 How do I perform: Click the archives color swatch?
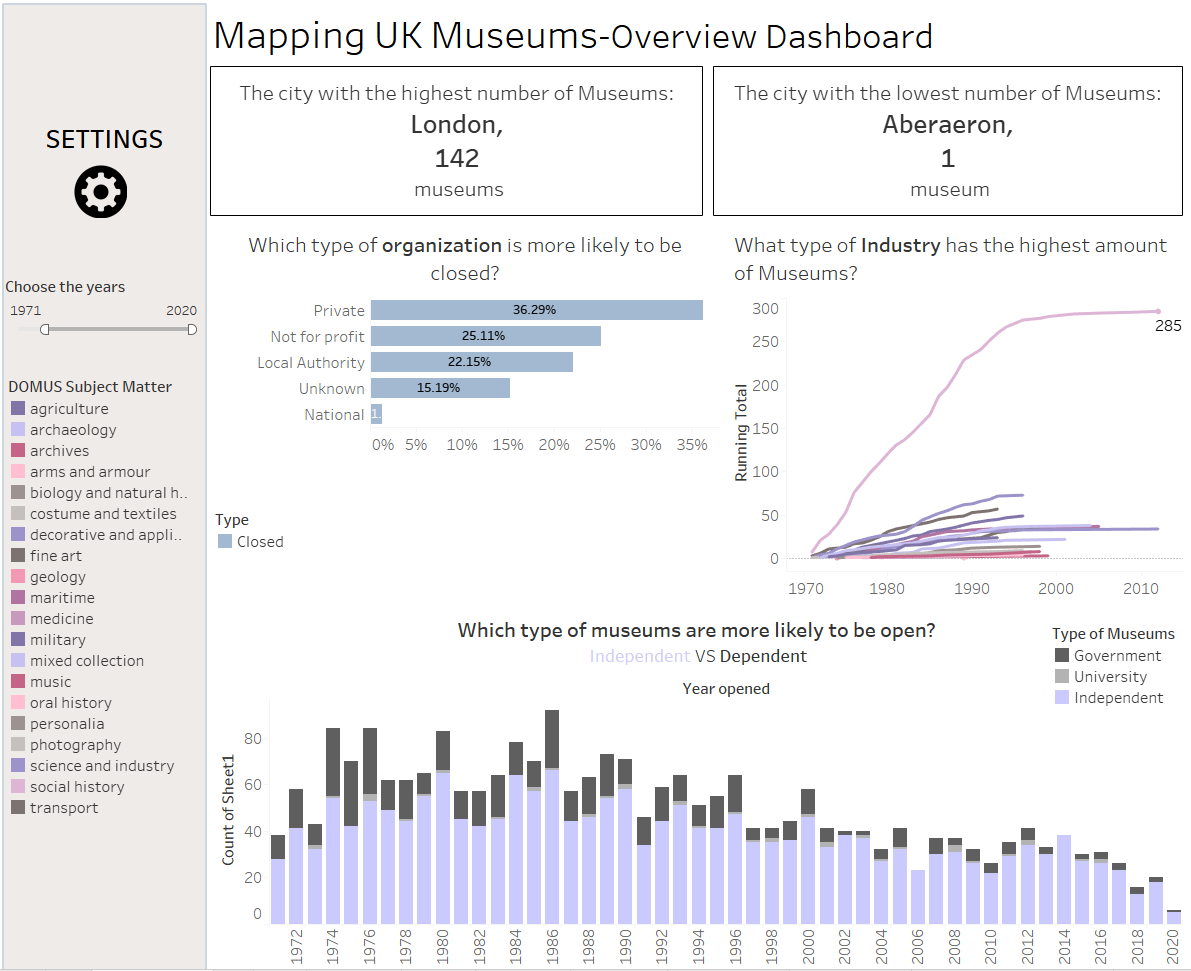point(18,451)
